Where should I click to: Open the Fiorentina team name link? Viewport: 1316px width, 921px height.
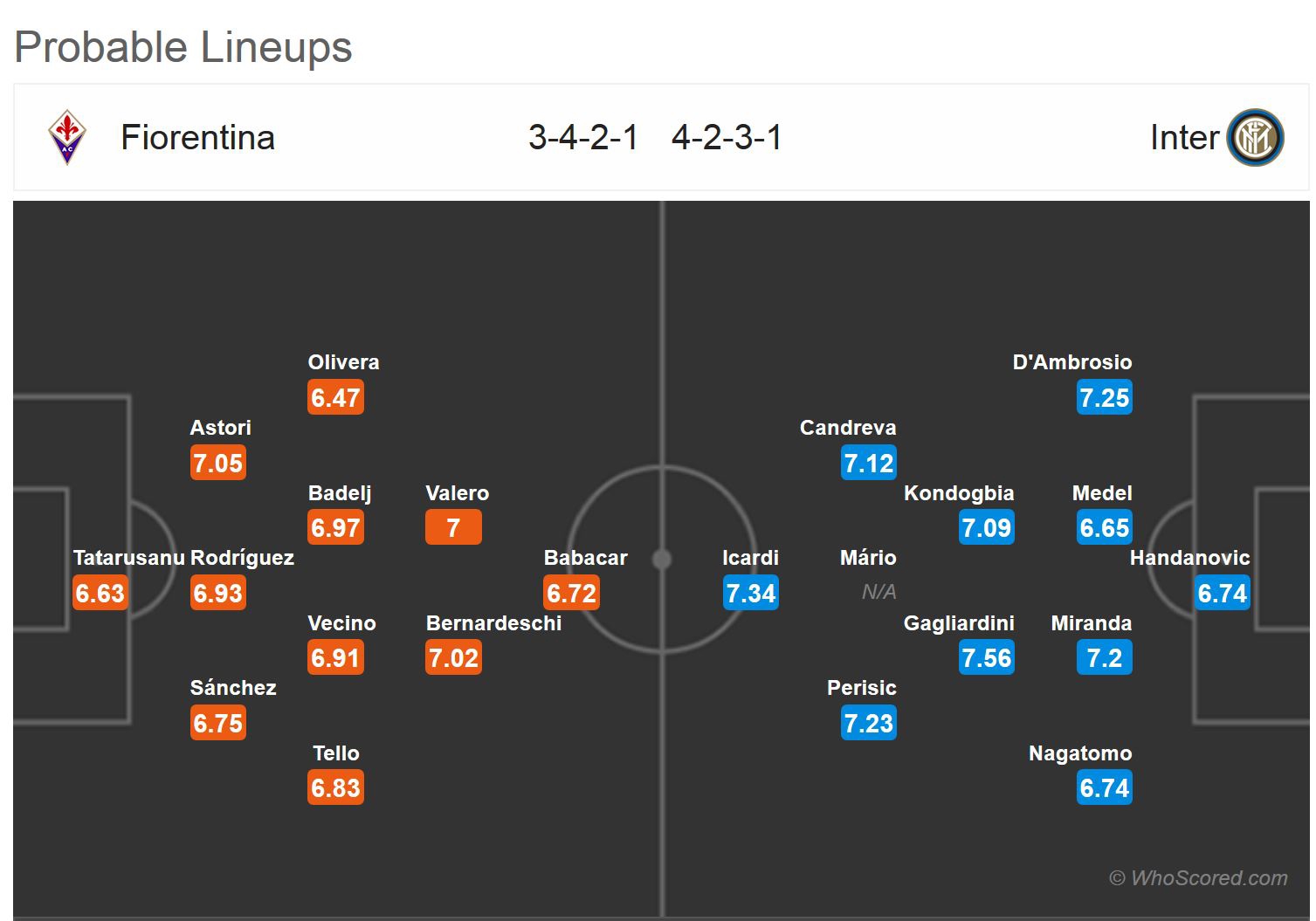pos(197,138)
